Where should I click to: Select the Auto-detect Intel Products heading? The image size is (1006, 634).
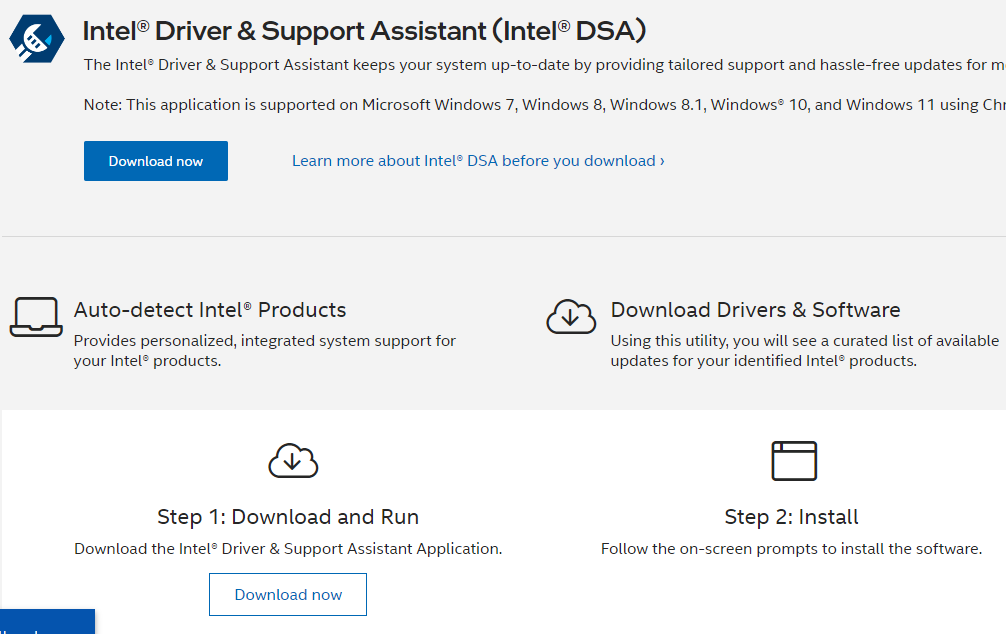coord(210,310)
